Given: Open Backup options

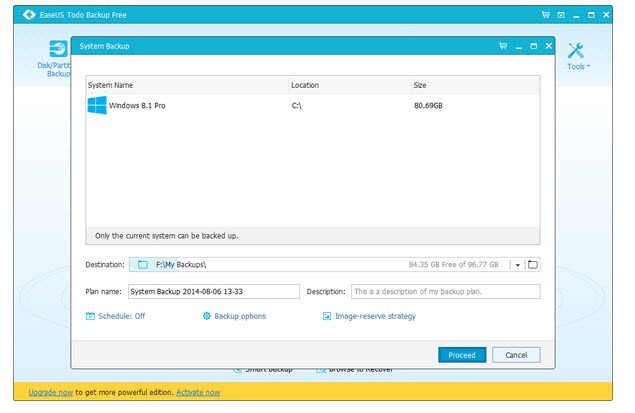Looking at the screenshot, I should tap(240, 316).
